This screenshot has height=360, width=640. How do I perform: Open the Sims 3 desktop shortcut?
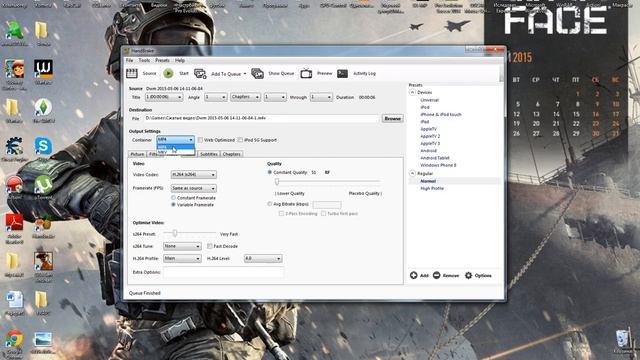pyautogui.click(x=43, y=107)
